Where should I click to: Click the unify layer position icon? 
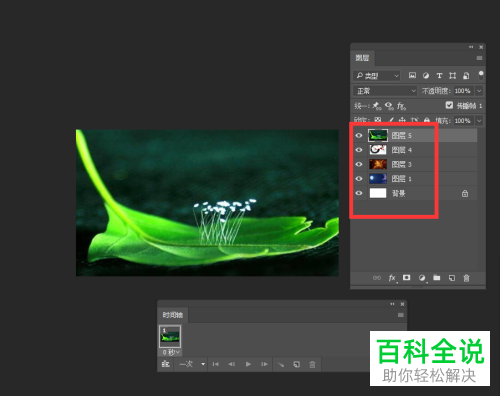pyautogui.click(x=377, y=106)
